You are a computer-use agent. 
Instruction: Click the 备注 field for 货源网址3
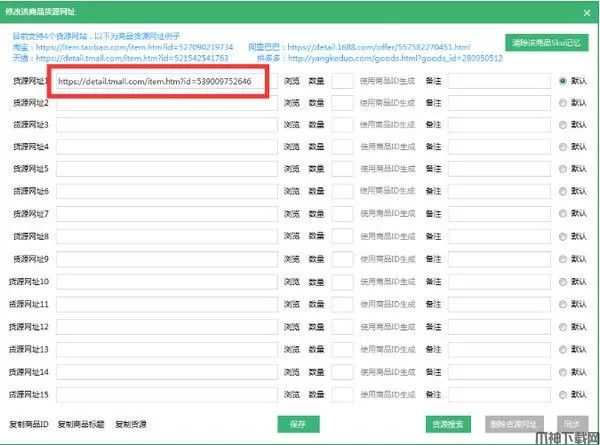(500, 125)
